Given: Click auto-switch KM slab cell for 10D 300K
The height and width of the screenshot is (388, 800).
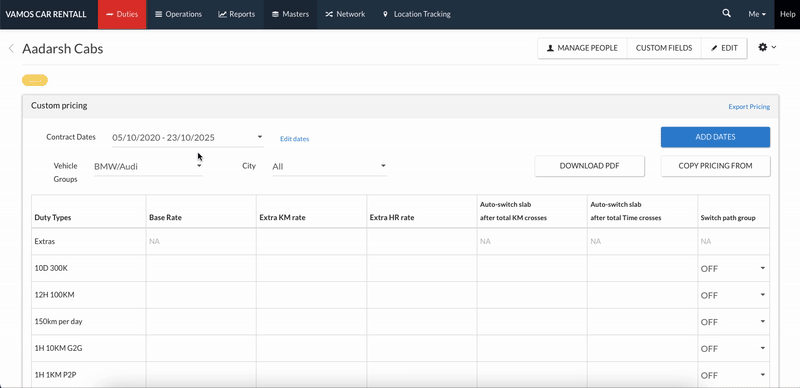Looking at the screenshot, I should click(532, 268).
